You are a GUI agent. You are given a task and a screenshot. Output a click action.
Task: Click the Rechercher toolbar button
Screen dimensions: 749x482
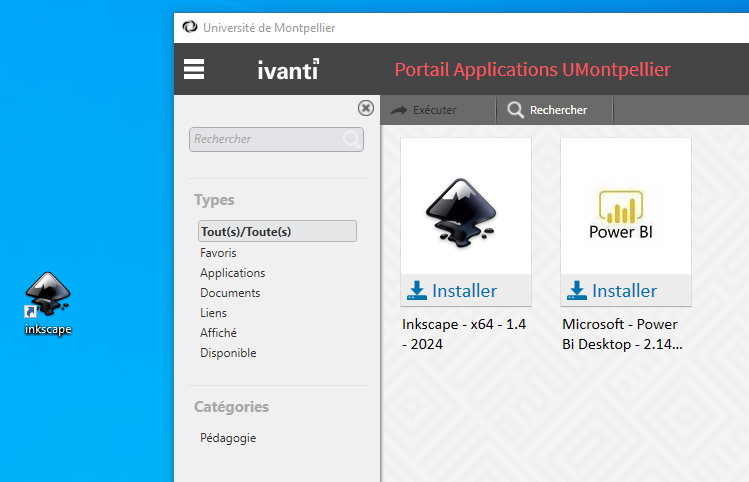pos(547,110)
